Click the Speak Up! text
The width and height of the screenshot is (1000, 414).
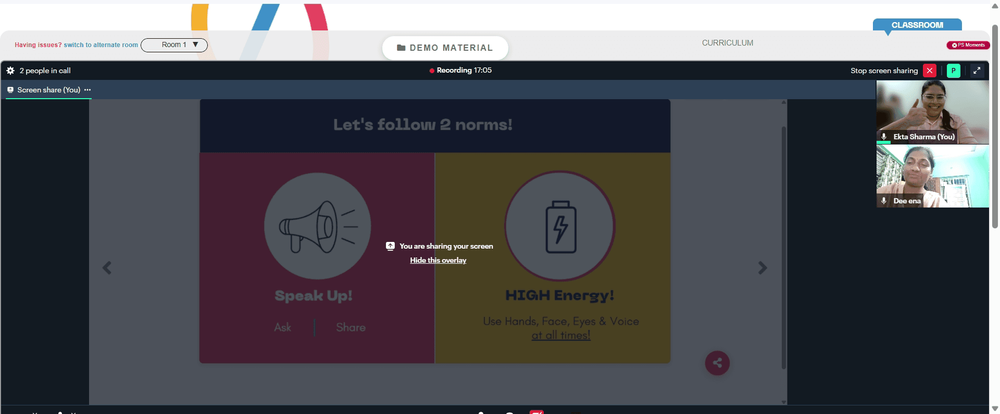pos(313,296)
